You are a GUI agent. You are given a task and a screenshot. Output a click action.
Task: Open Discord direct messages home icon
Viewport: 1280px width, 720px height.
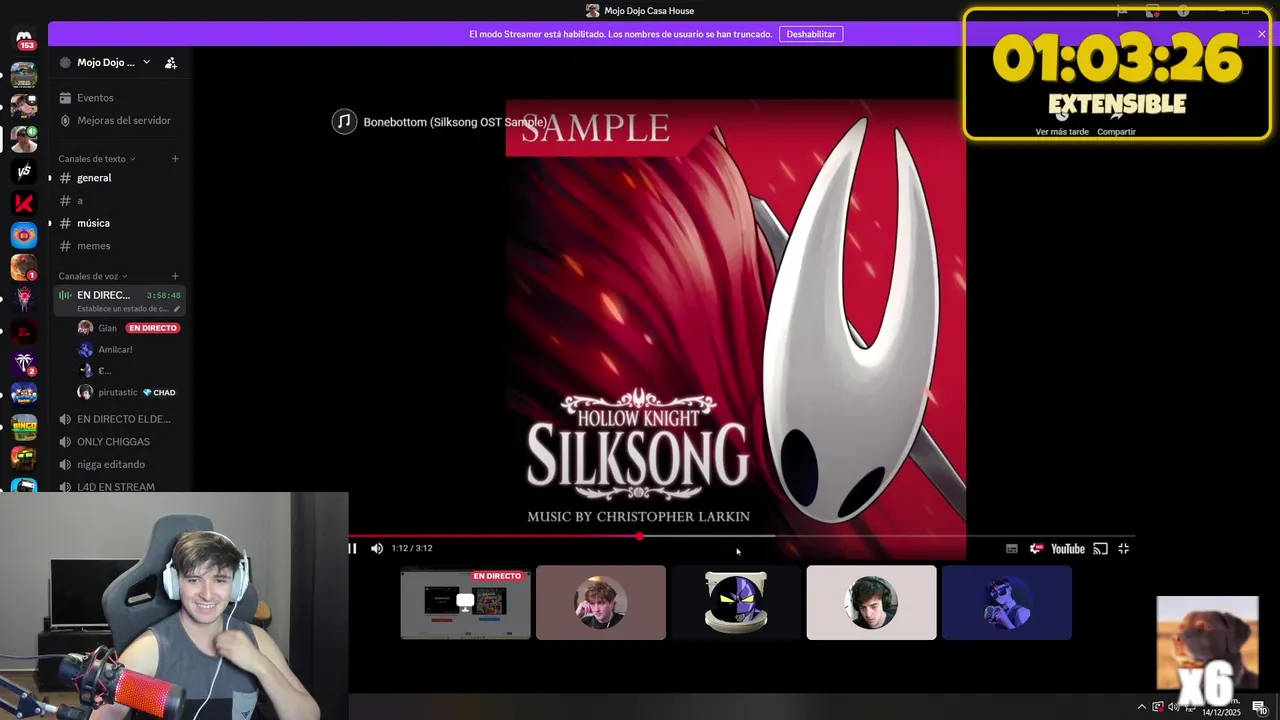24,37
